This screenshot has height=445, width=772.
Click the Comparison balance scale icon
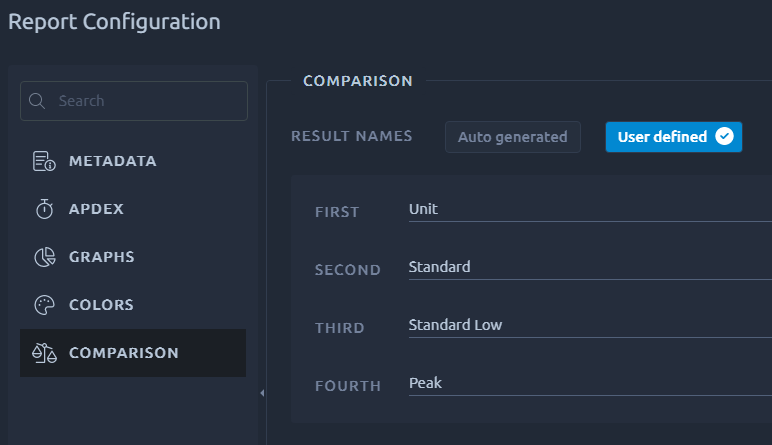coord(44,353)
